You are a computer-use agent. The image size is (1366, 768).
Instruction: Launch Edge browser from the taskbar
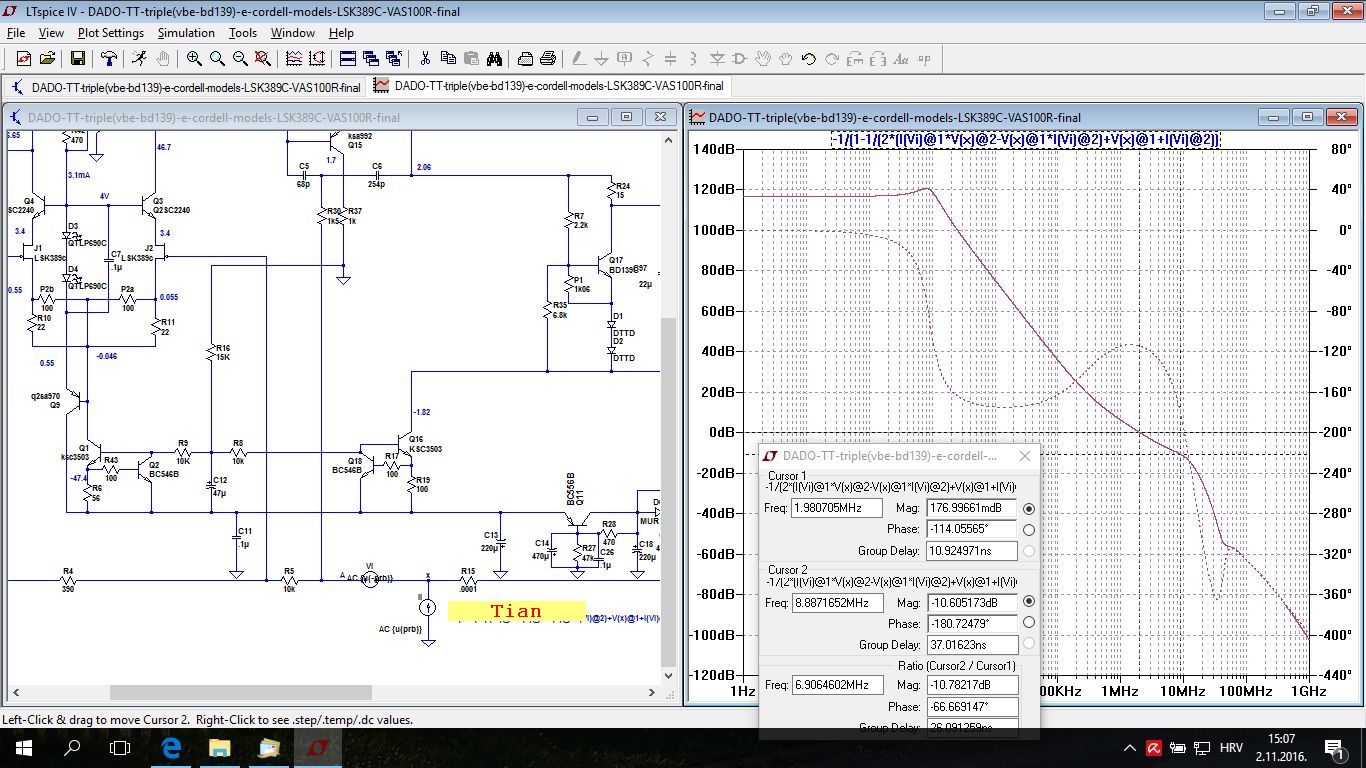coord(170,747)
